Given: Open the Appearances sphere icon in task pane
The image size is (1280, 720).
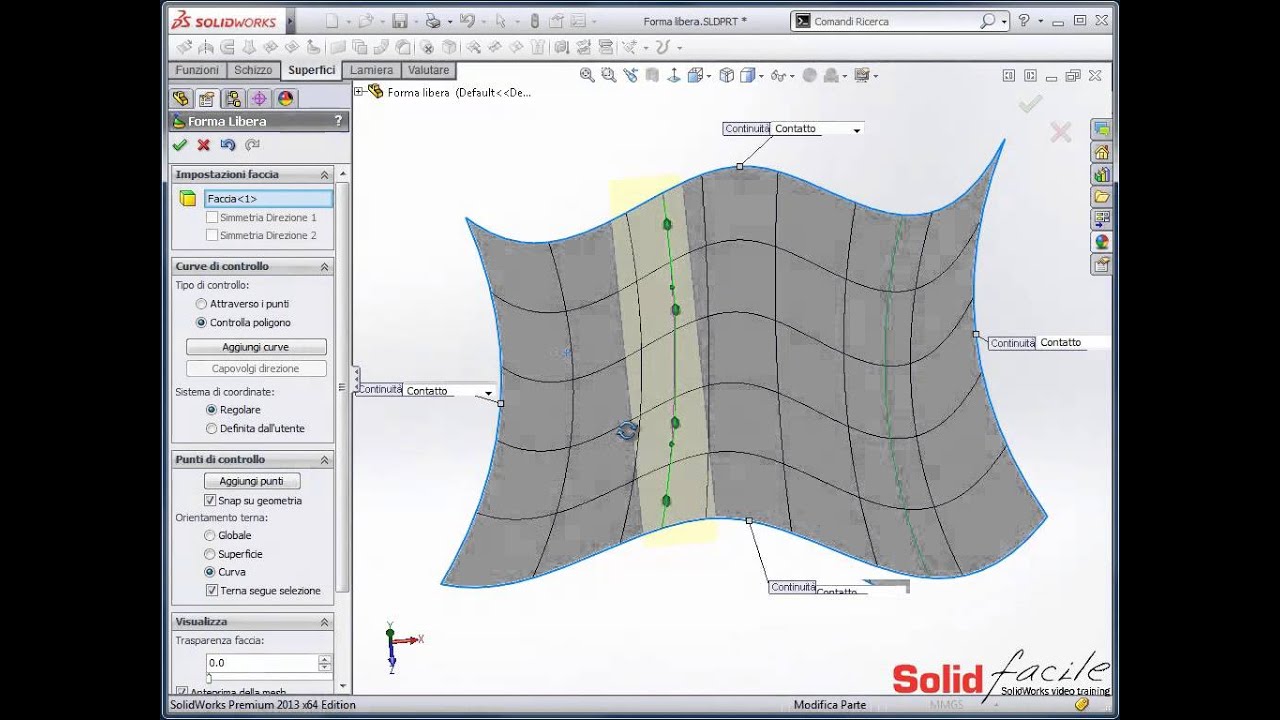Looking at the screenshot, I should tap(1101, 241).
